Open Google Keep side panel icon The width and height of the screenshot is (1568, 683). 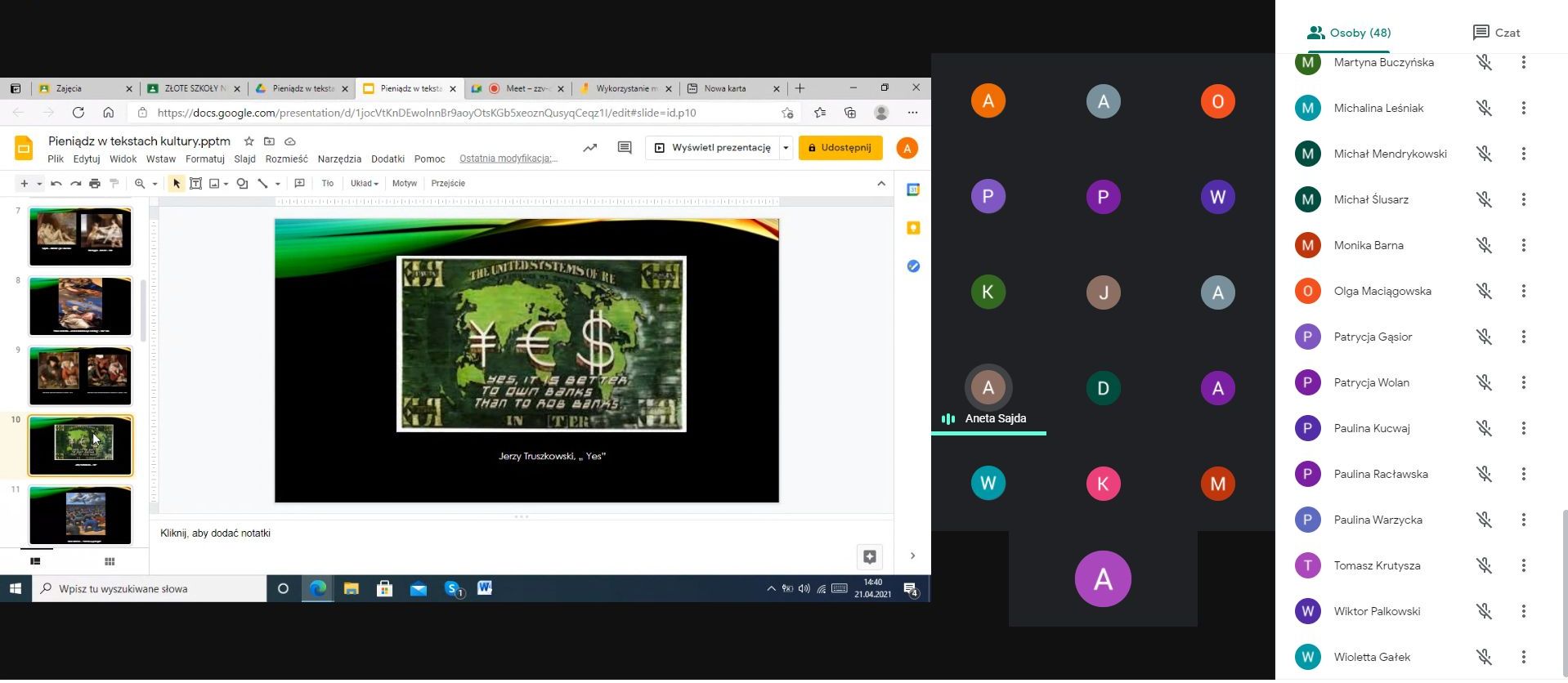[913, 228]
